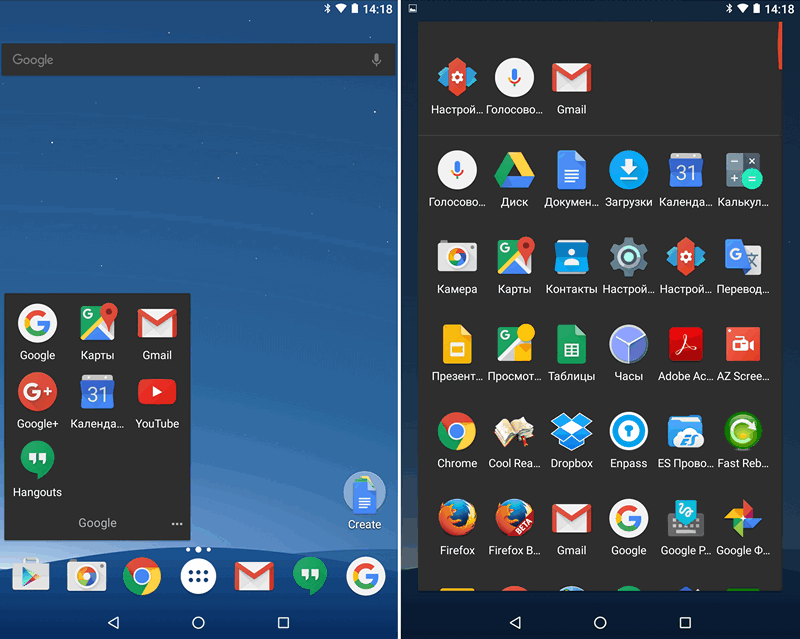Image resolution: width=800 pixels, height=639 pixels.
Task: Open Chrome in the app drawer
Action: coord(457,431)
